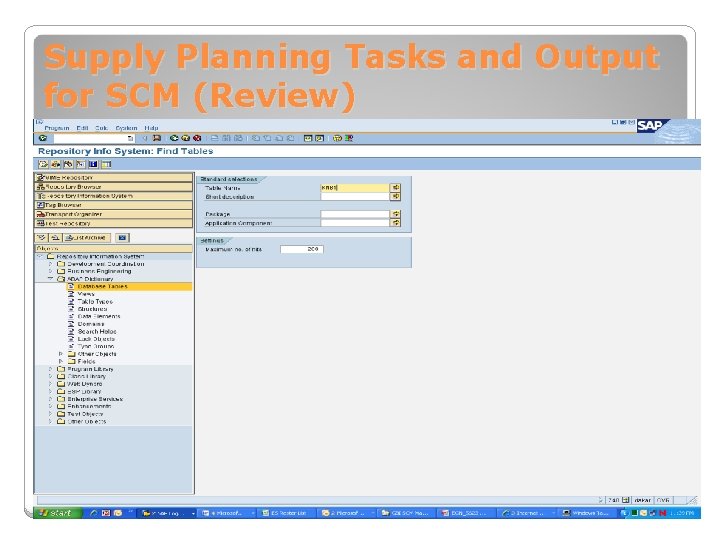Screen dimensions: 720x540
Task: Click the Help (question mark) icon
Action: point(338,138)
